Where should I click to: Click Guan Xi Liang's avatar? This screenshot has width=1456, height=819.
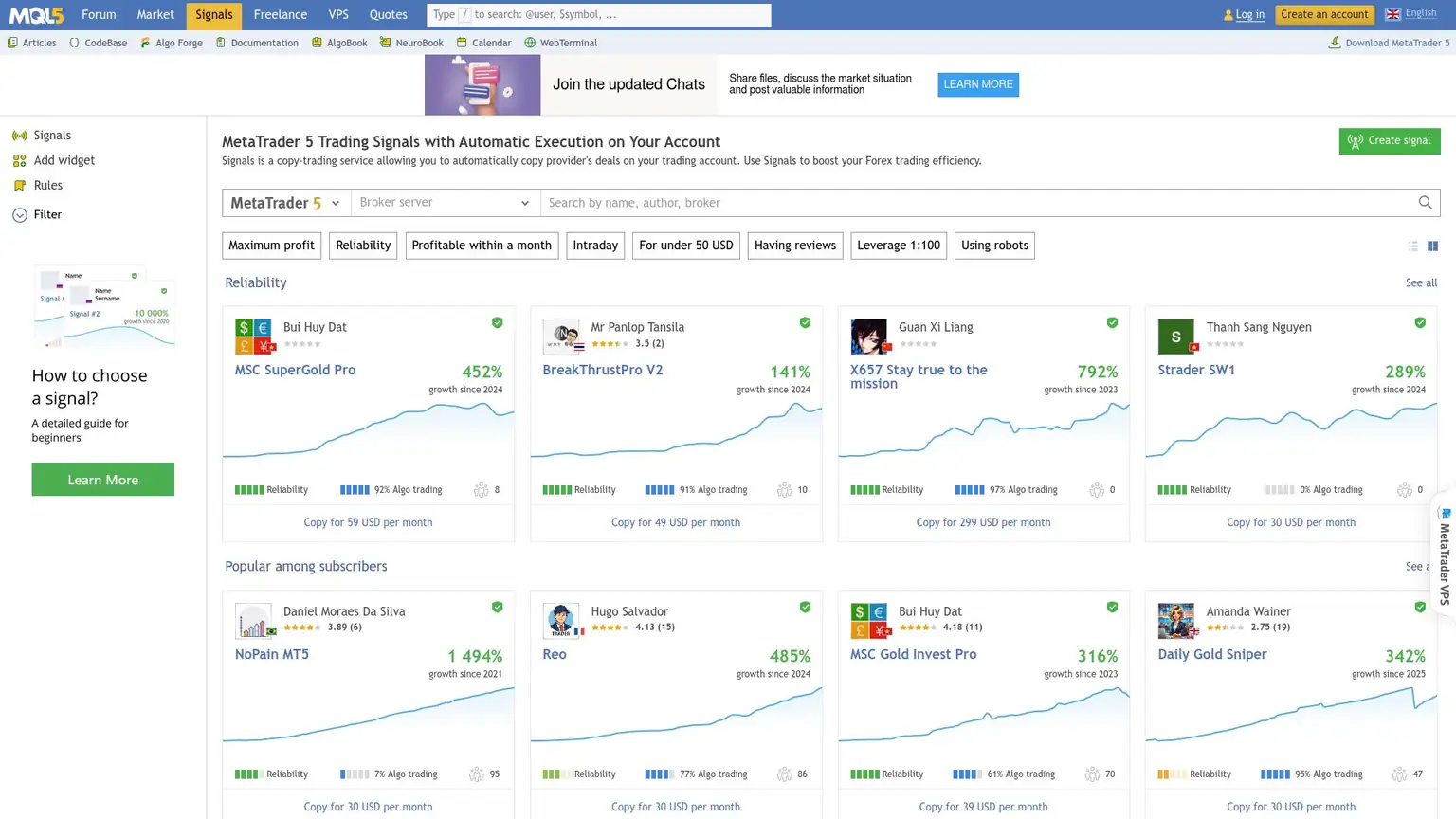coord(869,337)
